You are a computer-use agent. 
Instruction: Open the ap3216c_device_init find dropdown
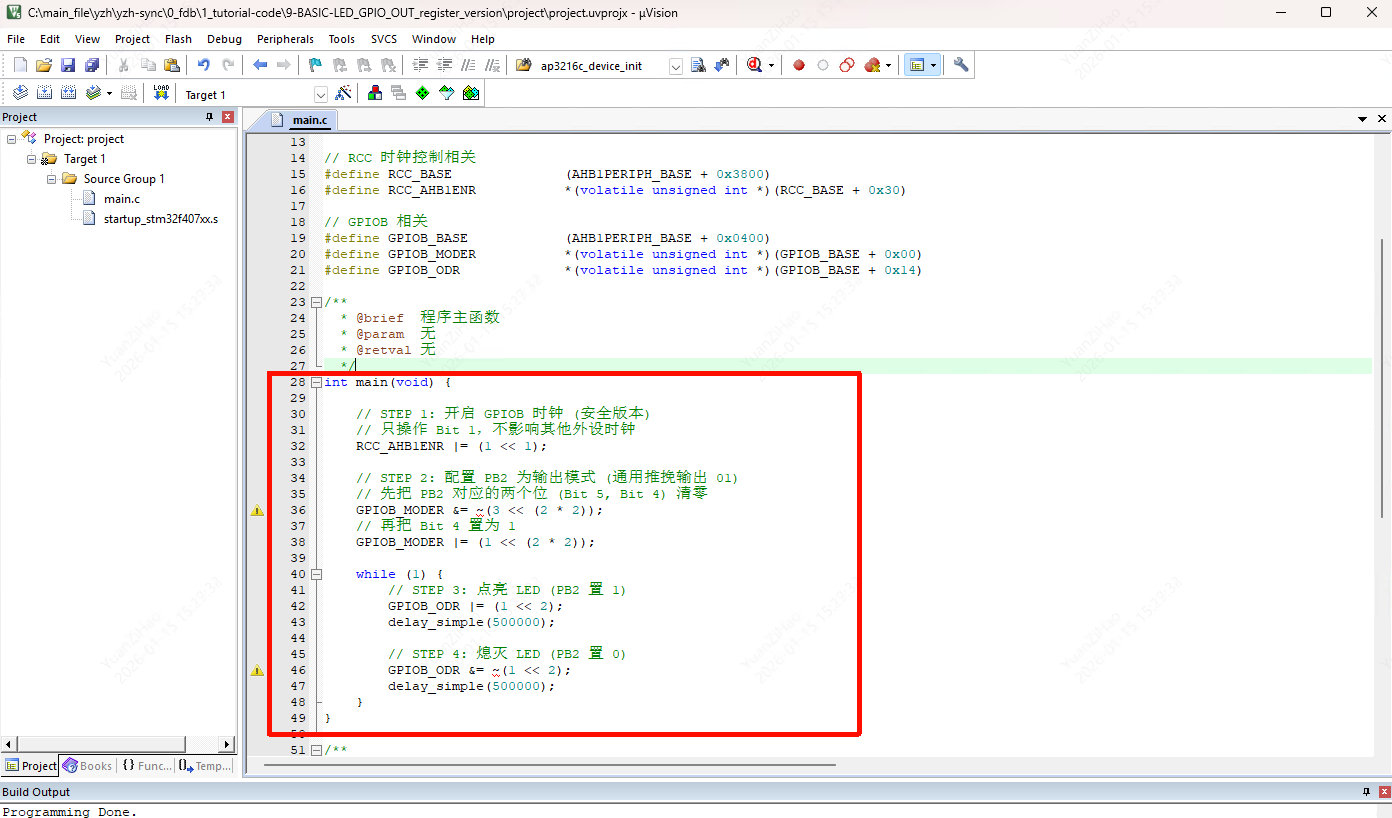(x=675, y=66)
